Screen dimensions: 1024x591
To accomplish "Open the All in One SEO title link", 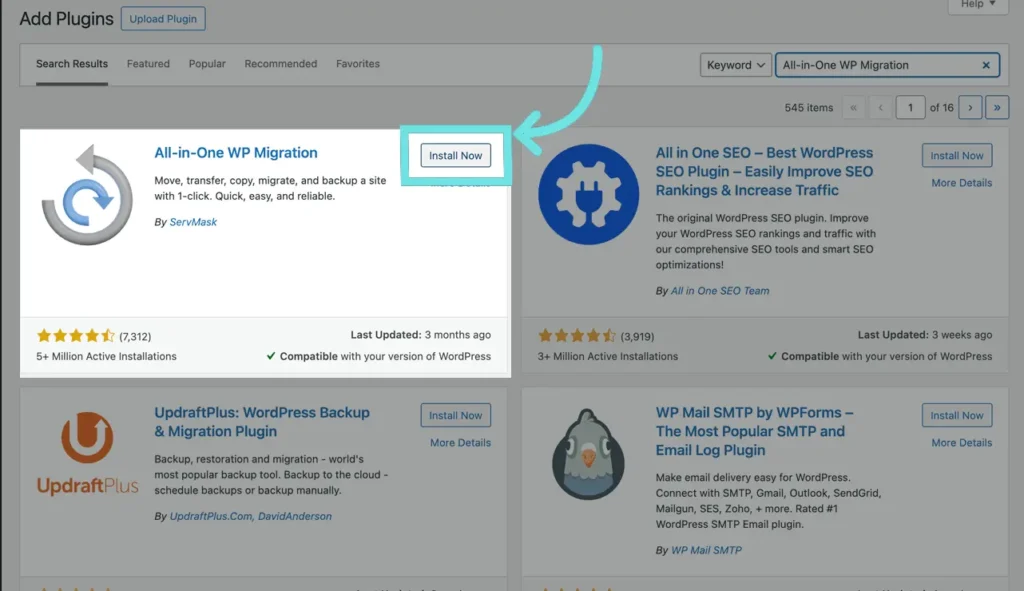I will [x=764, y=172].
